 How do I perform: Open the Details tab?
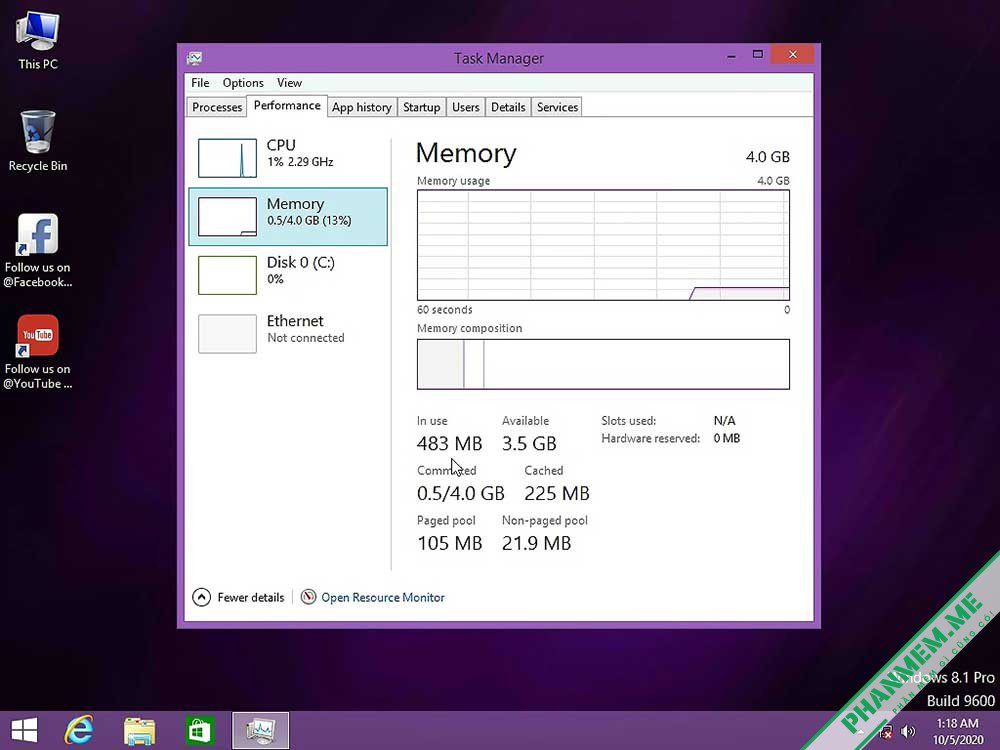point(508,107)
